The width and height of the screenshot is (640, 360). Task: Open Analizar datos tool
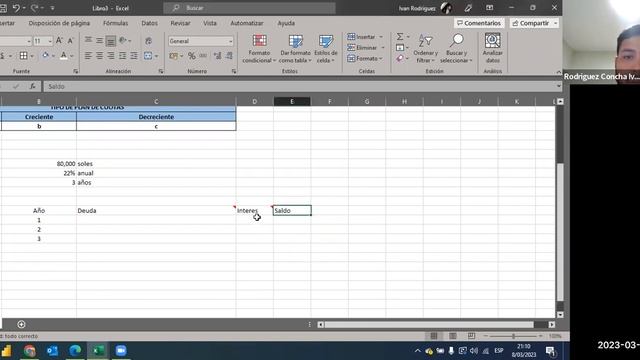pos(493,49)
